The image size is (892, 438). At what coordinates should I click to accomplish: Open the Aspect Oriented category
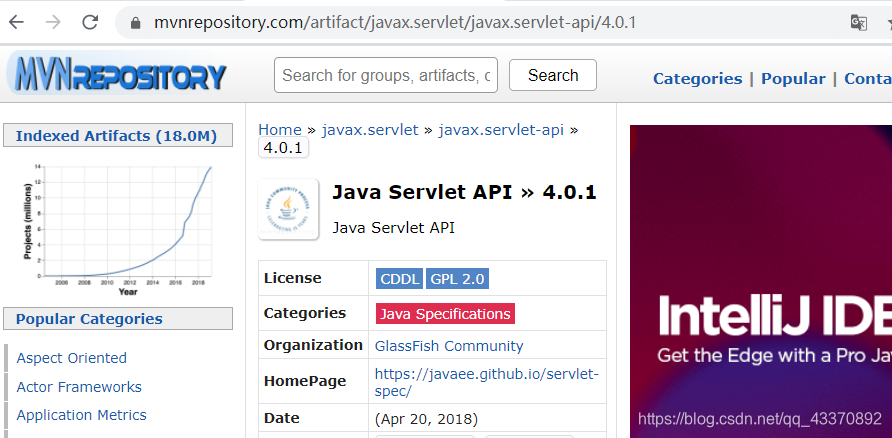(x=72, y=358)
